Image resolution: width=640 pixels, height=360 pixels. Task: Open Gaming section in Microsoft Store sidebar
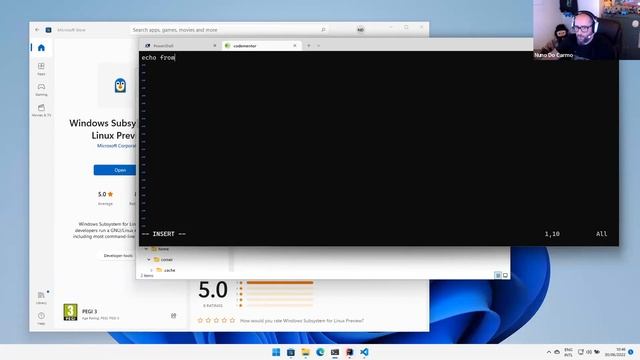coord(41,89)
